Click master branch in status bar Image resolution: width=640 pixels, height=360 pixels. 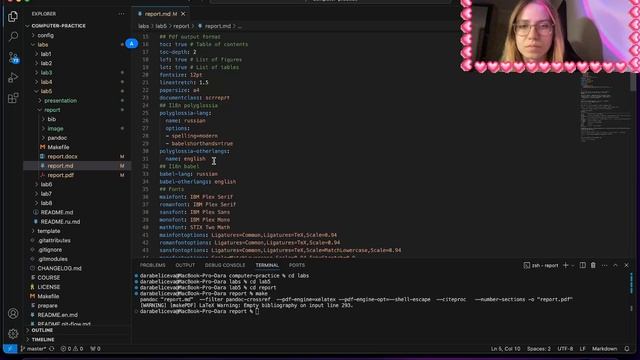[x=33, y=349]
